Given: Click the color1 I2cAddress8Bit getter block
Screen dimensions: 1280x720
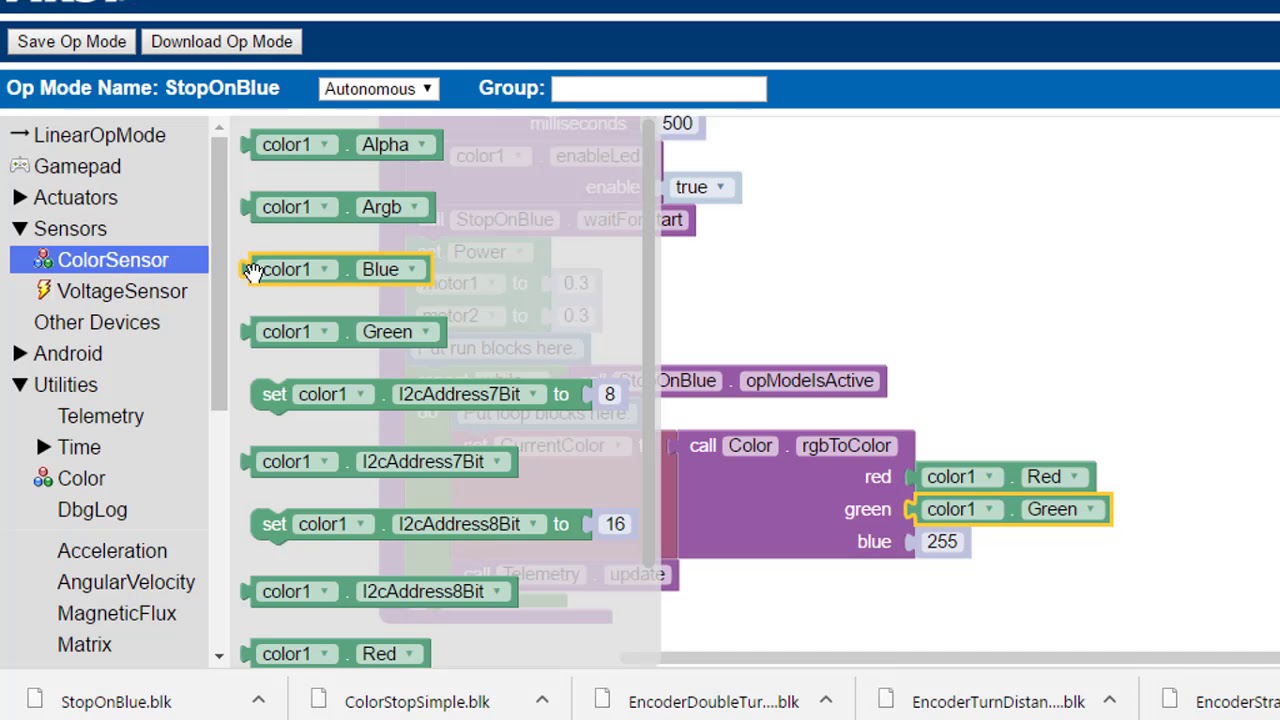Looking at the screenshot, I should tap(380, 592).
